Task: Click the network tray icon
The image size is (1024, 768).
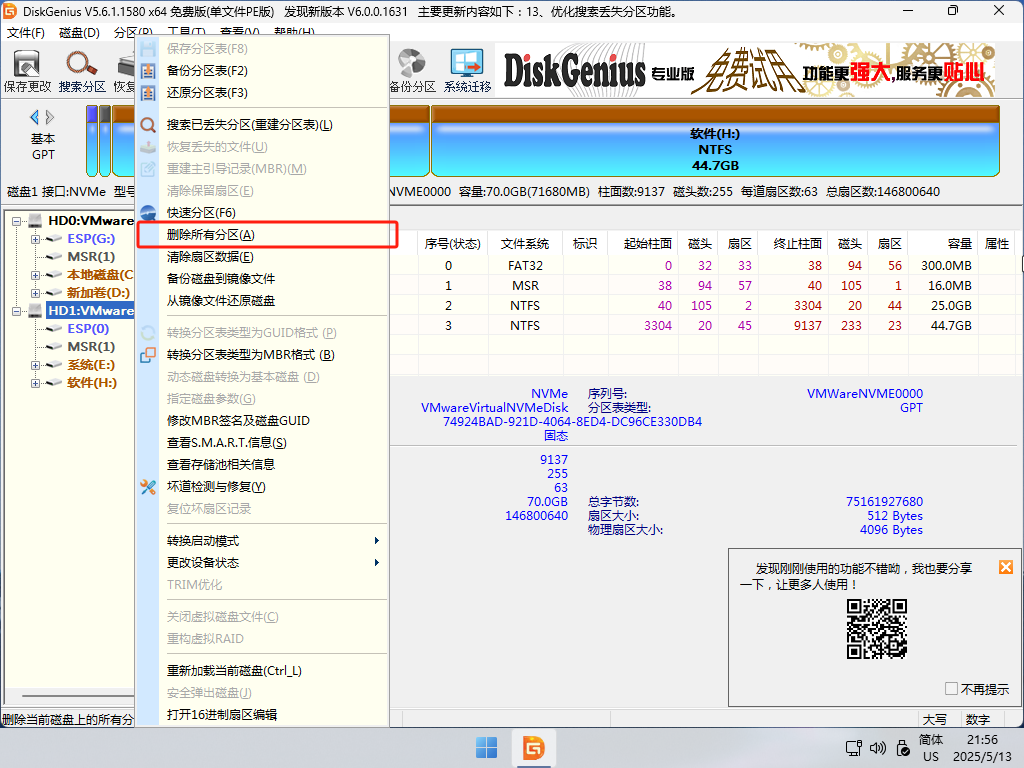Action: pyautogui.click(x=854, y=748)
